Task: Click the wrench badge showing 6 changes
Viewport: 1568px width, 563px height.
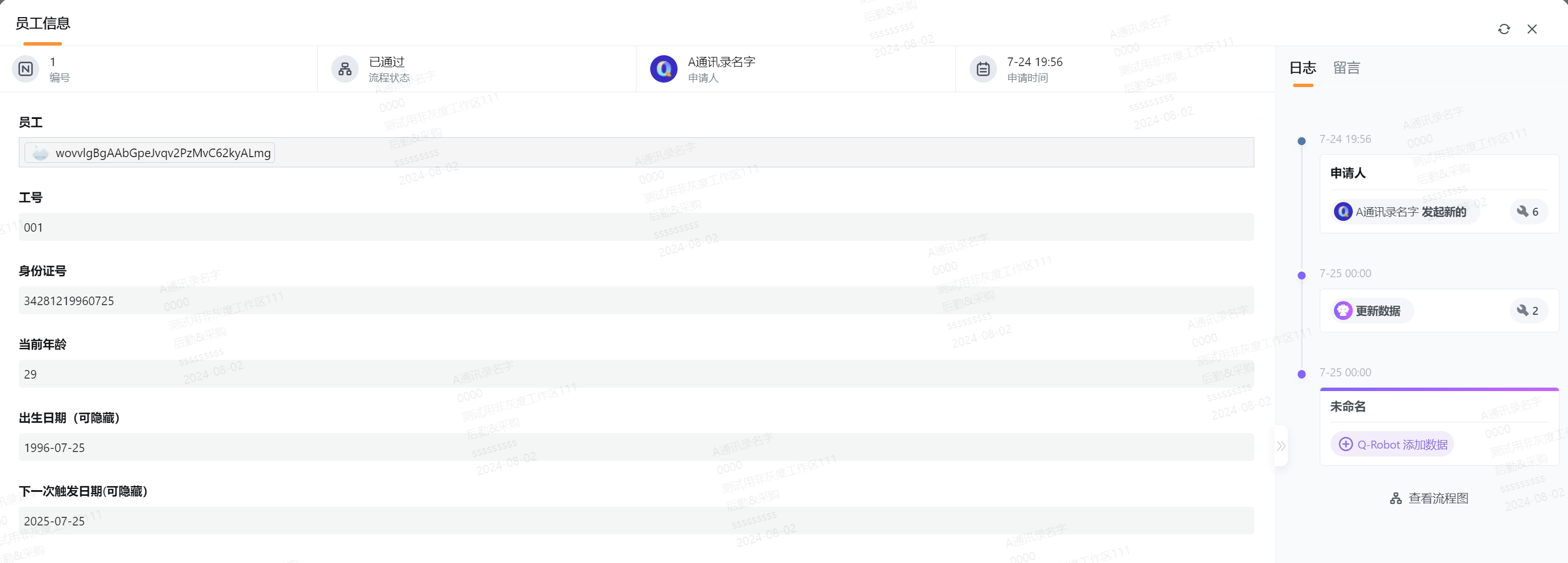Action: click(1529, 212)
